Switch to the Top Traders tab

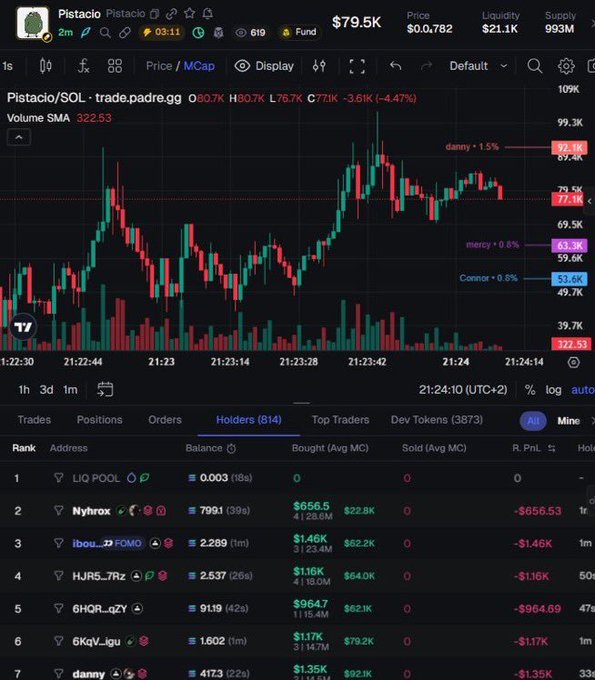(x=340, y=420)
